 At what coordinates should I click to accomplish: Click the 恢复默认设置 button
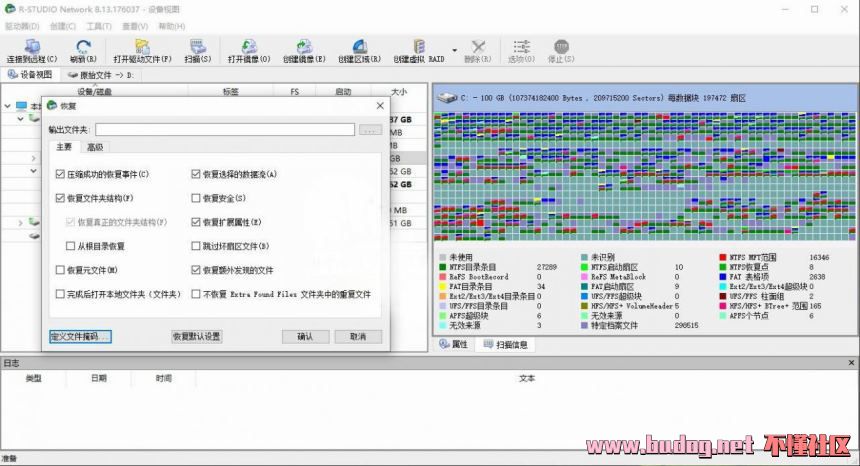[196, 336]
